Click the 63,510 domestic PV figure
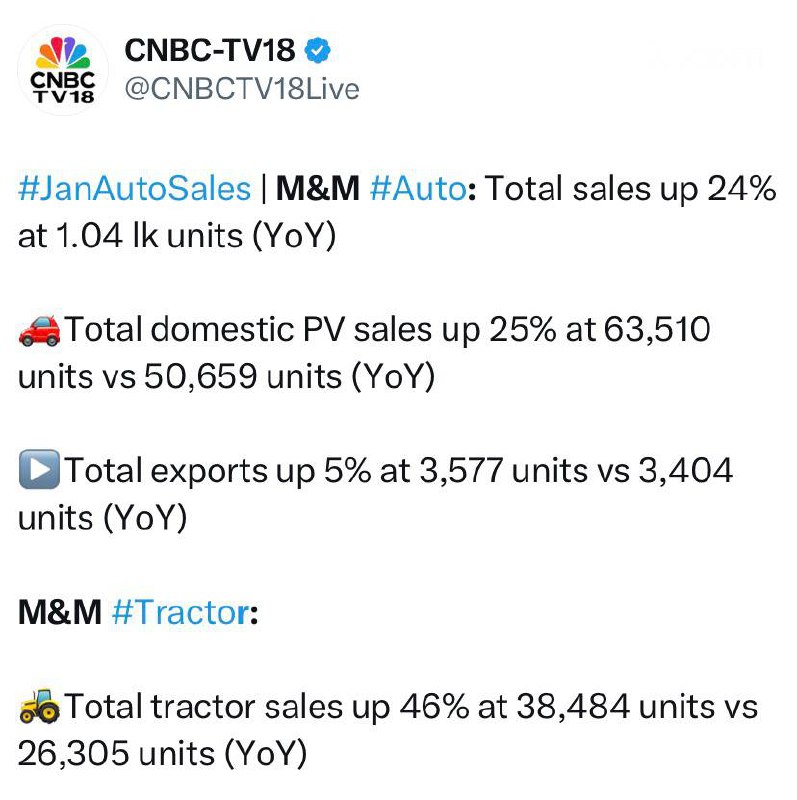 click(657, 330)
